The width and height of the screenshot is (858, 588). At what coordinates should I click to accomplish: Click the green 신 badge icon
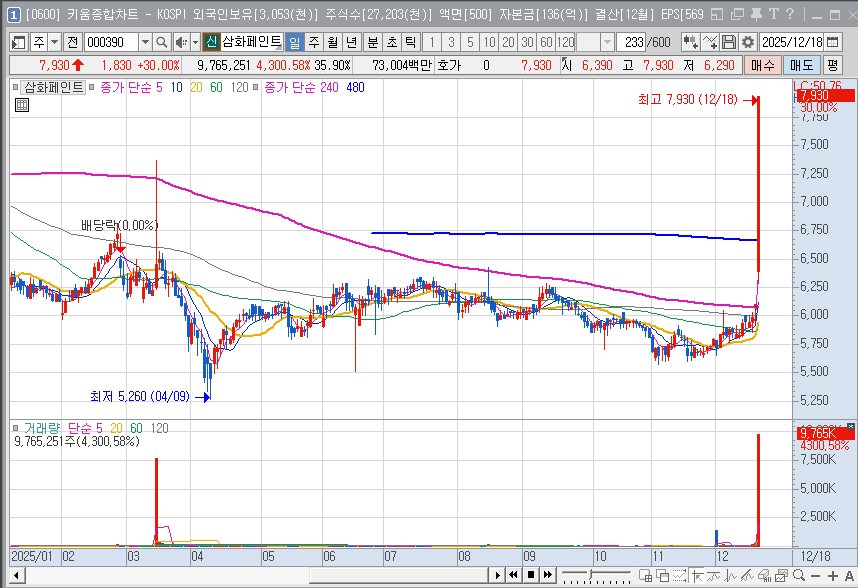pyautogui.click(x=211, y=42)
